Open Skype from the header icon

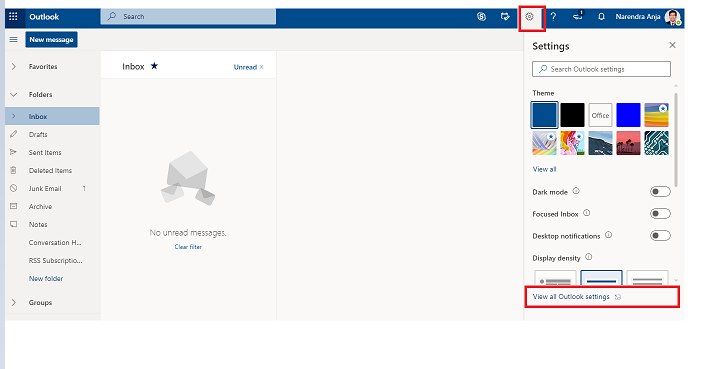[481, 17]
